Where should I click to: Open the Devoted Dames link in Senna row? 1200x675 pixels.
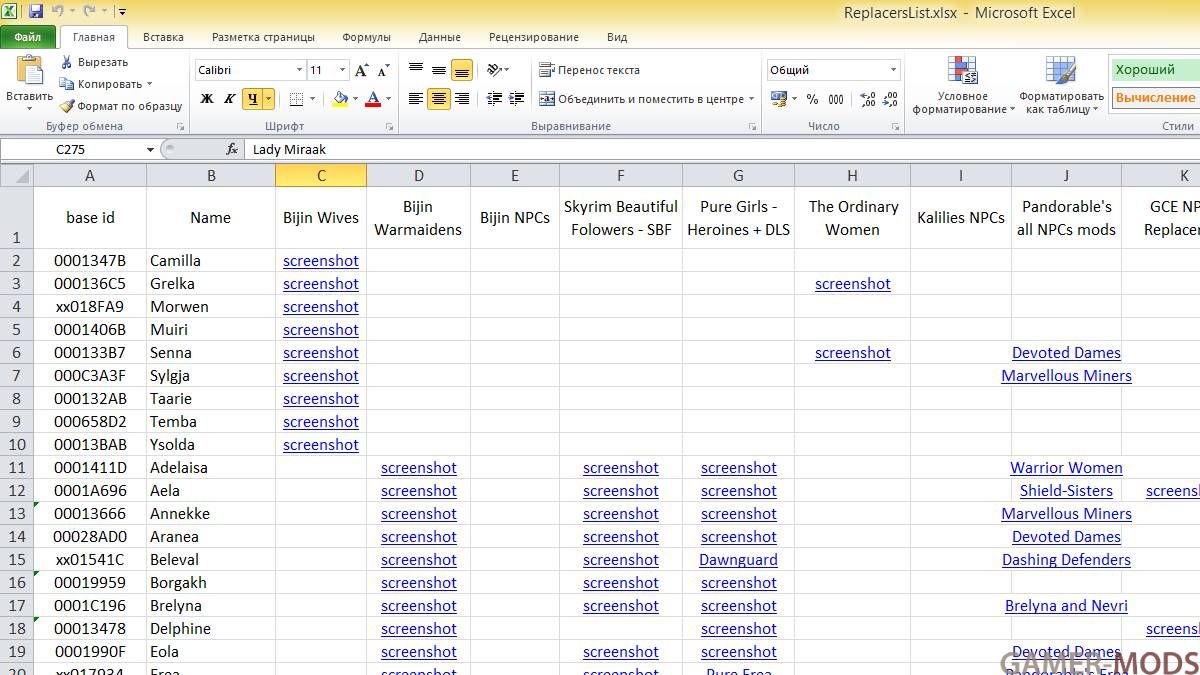pos(1066,352)
